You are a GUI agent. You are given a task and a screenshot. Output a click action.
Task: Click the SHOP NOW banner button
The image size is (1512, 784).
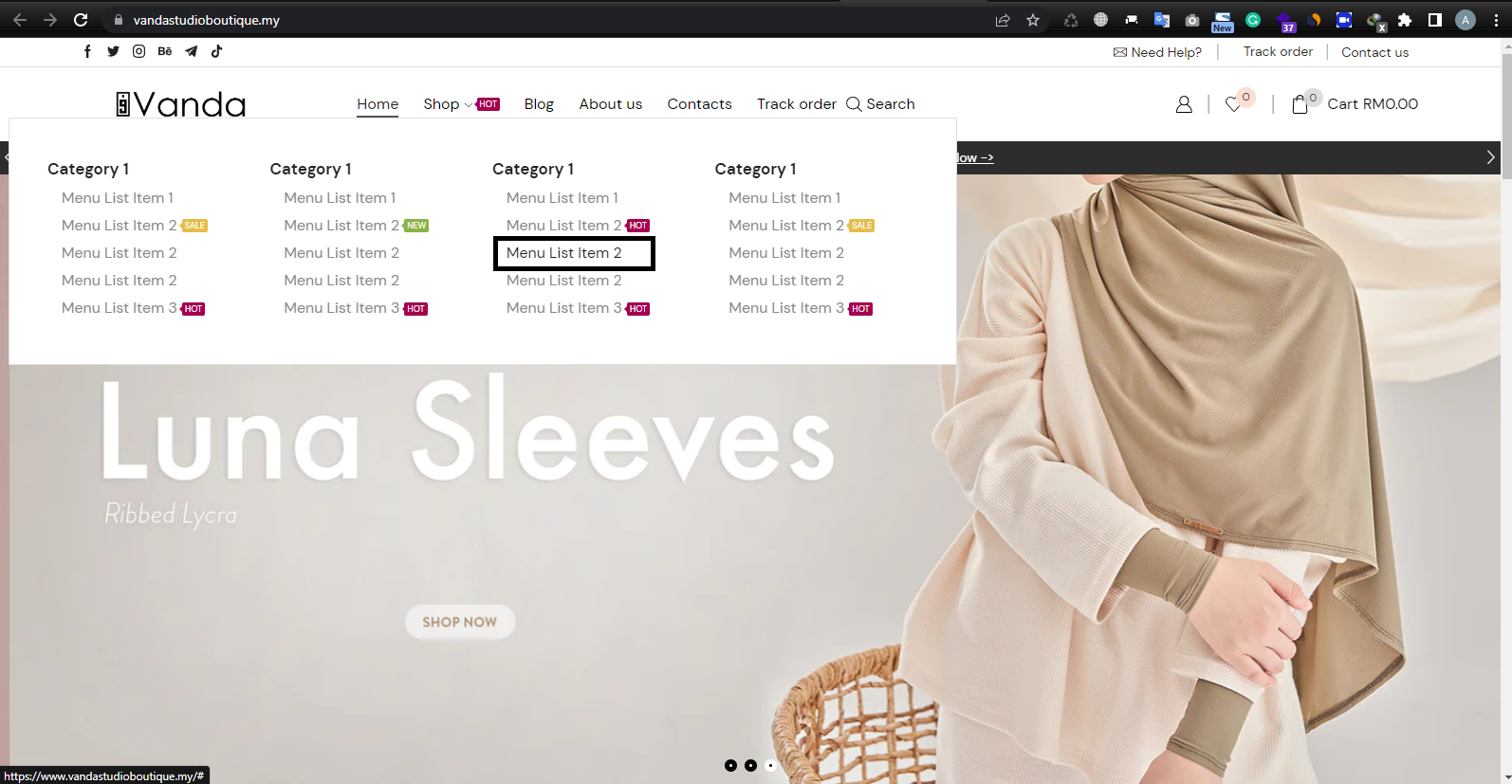(x=460, y=622)
